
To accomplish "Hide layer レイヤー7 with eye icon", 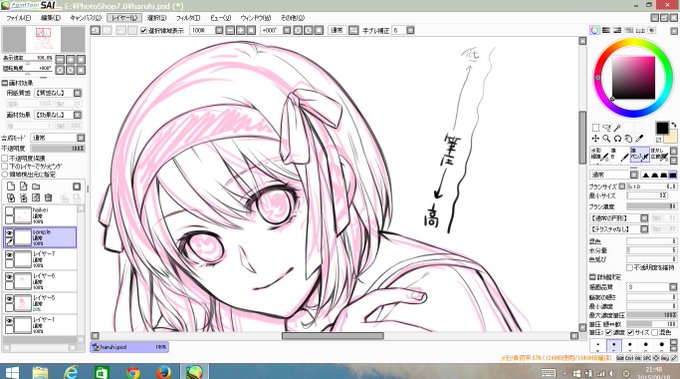I will [x=9, y=255].
